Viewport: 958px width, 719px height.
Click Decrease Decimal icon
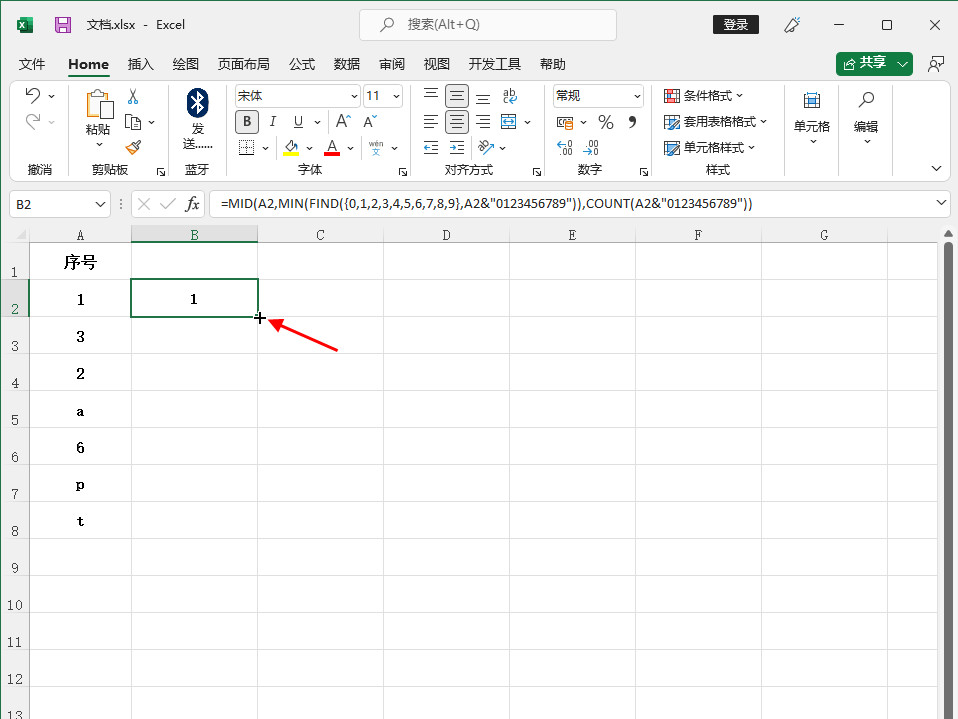pyautogui.click(x=591, y=148)
